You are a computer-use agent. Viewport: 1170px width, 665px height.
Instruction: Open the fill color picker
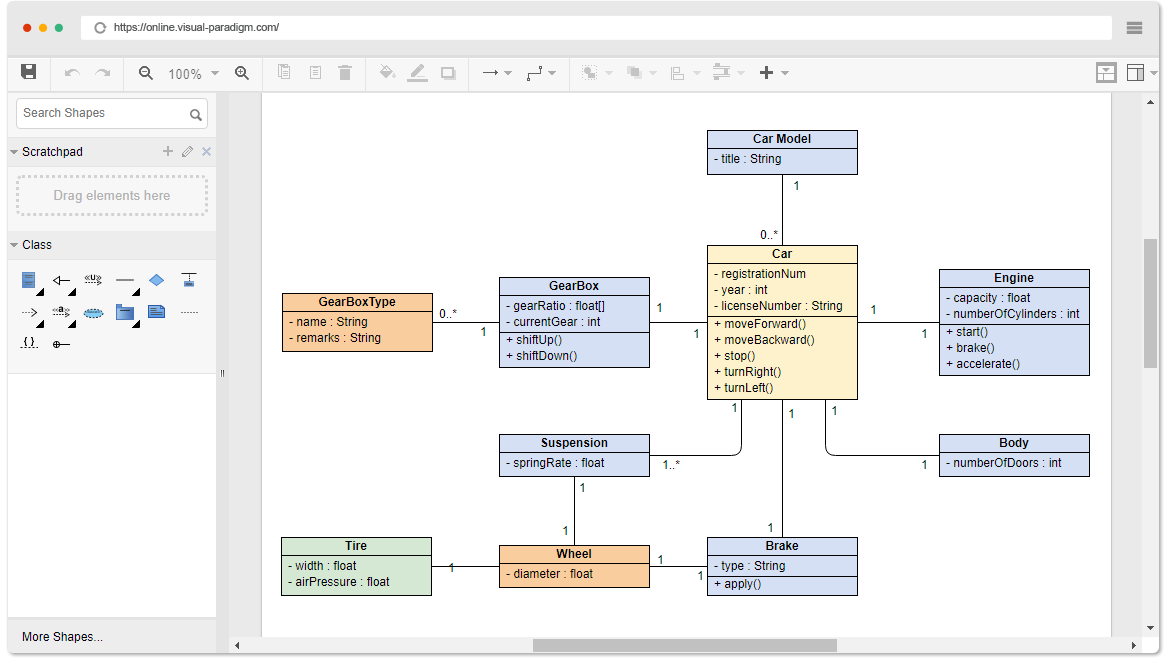[387, 72]
